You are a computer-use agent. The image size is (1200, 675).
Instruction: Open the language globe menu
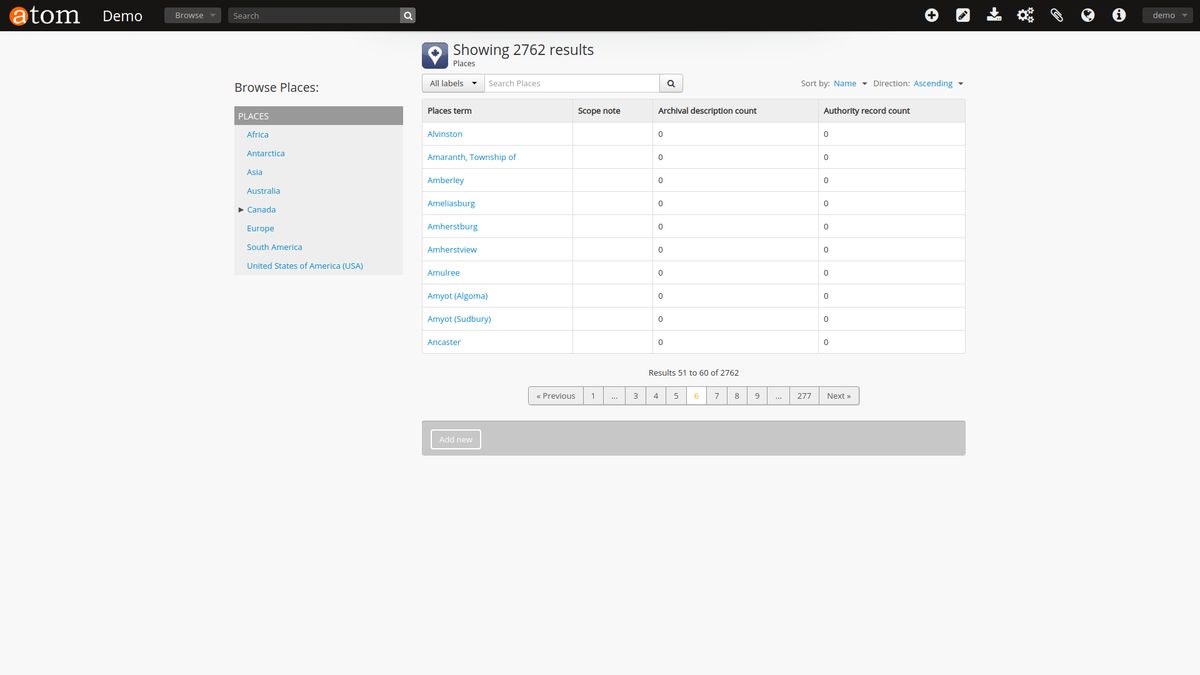coord(1087,15)
